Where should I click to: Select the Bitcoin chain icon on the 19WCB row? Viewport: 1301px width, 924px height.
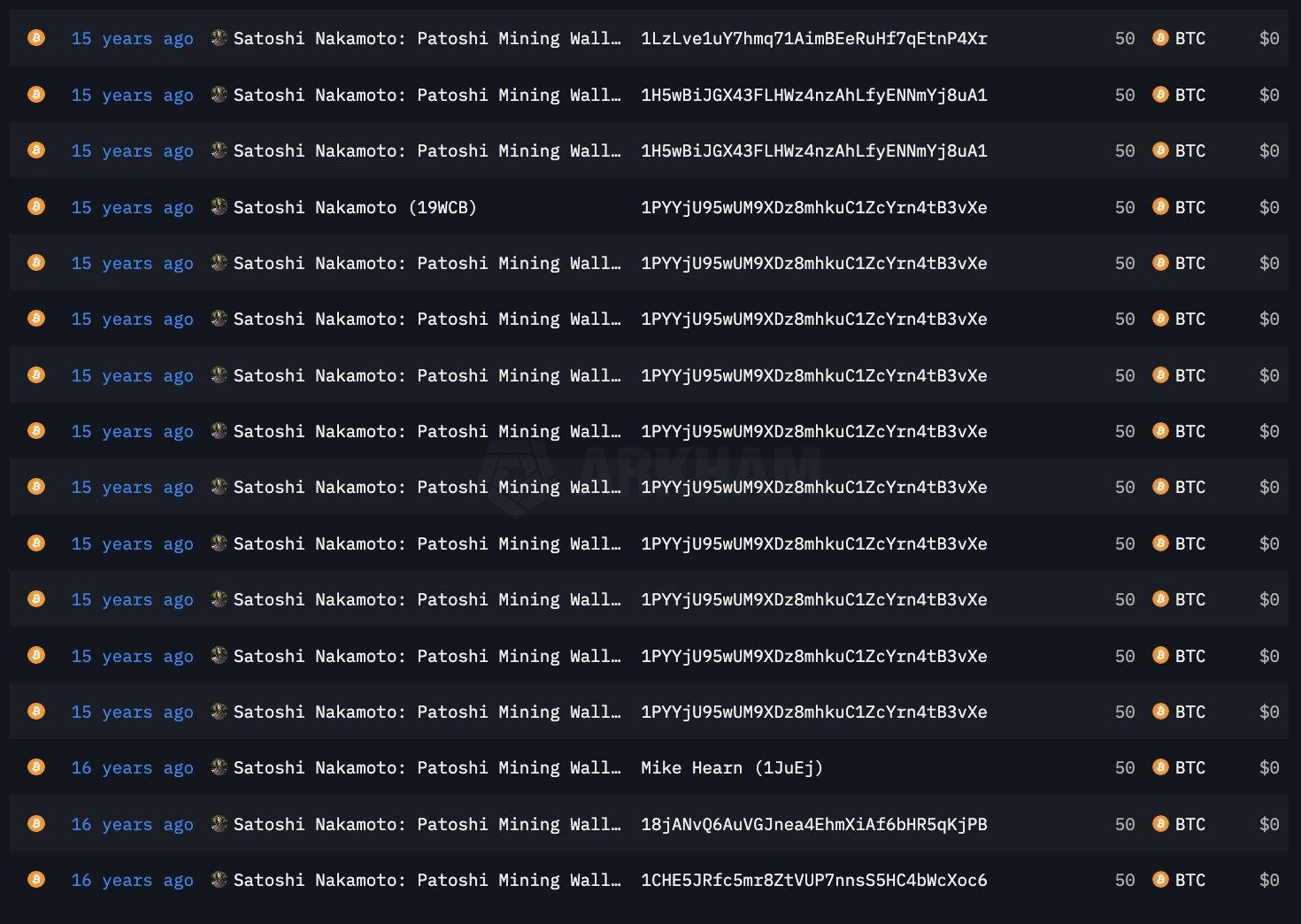click(36, 207)
